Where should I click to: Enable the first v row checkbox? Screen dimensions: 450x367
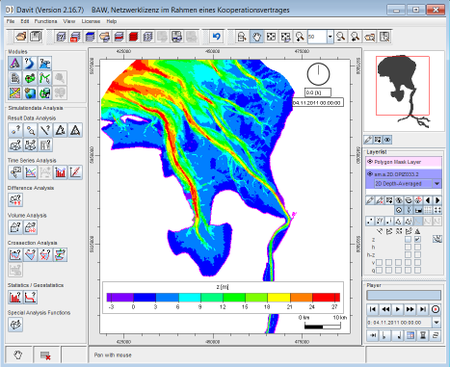pos(379,263)
